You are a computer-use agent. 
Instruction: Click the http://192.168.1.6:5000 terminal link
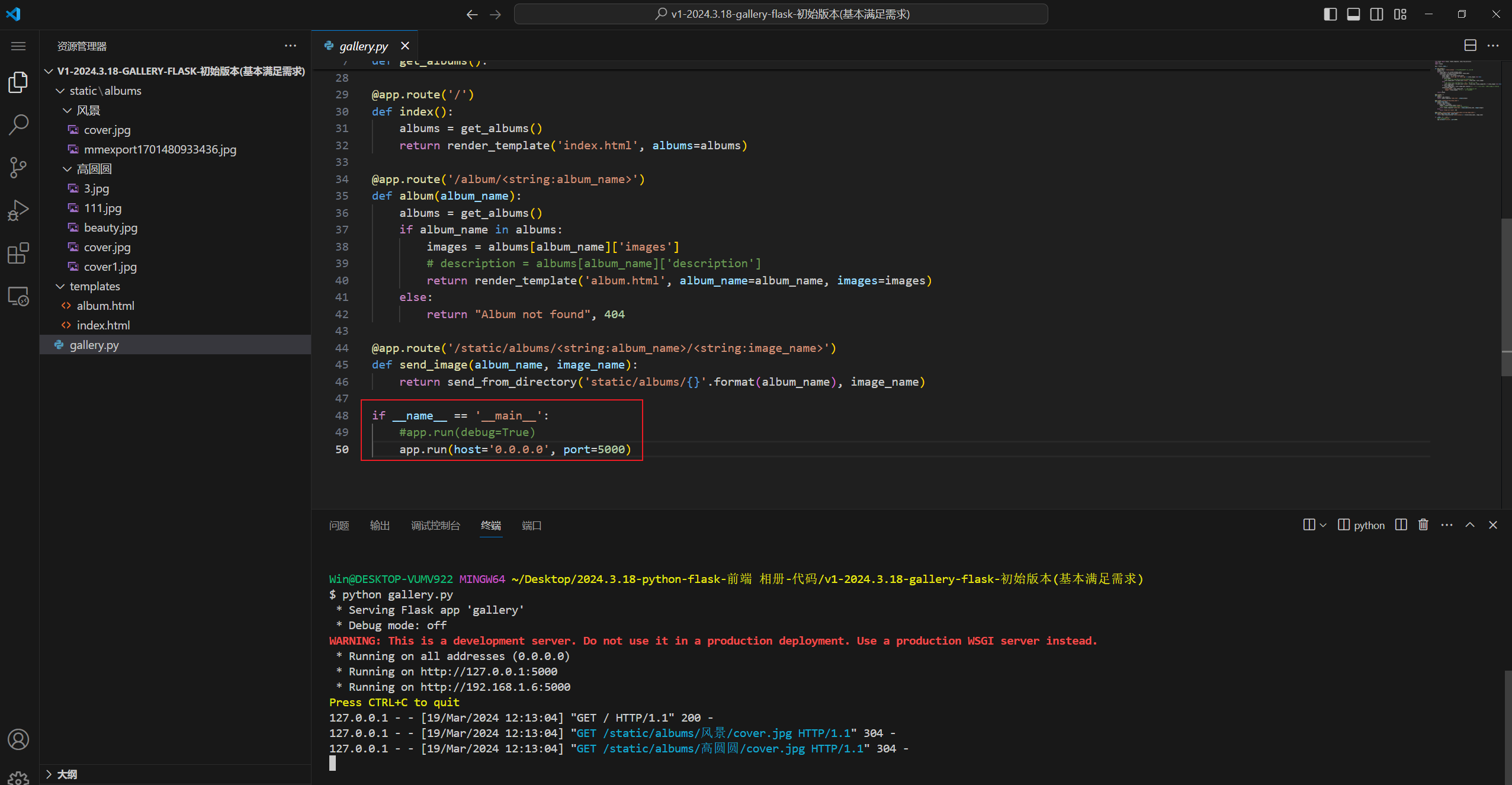pyautogui.click(x=495, y=687)
